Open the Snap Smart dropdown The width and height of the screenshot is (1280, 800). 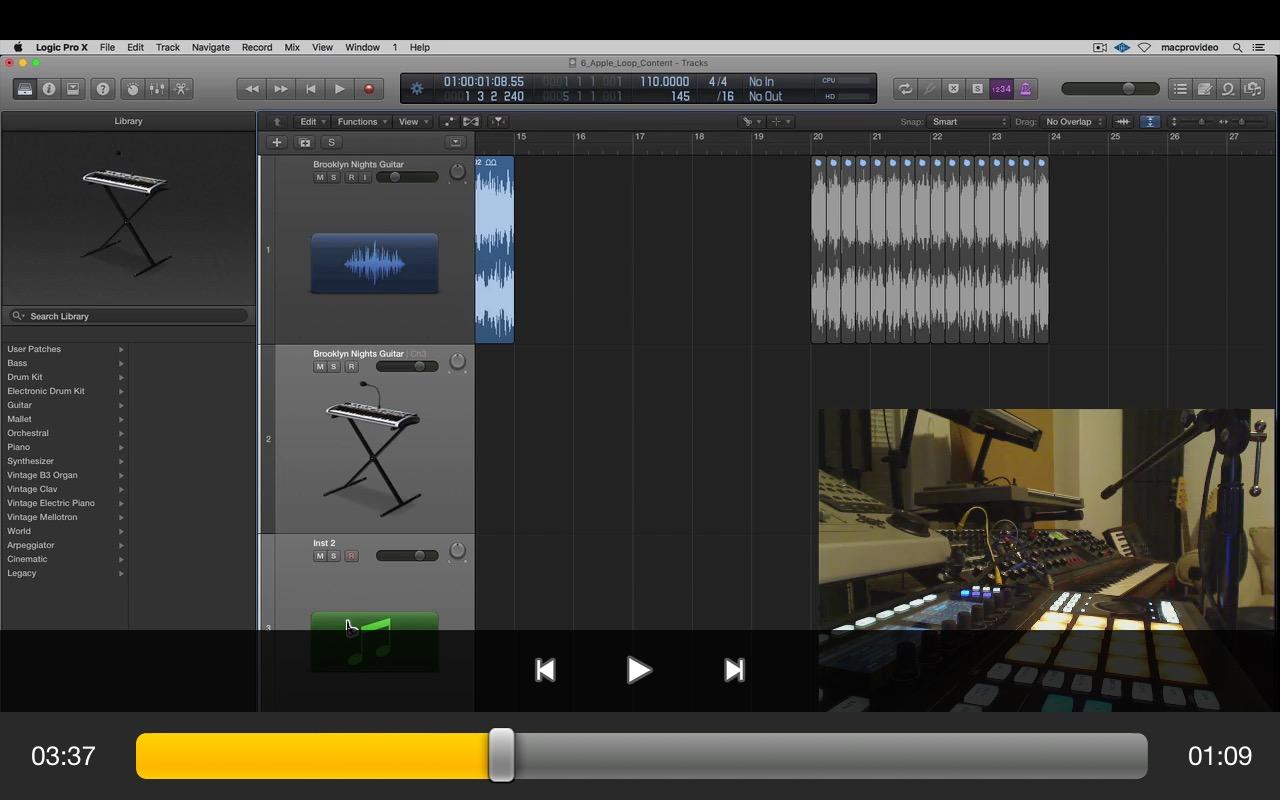click(967, 122)
